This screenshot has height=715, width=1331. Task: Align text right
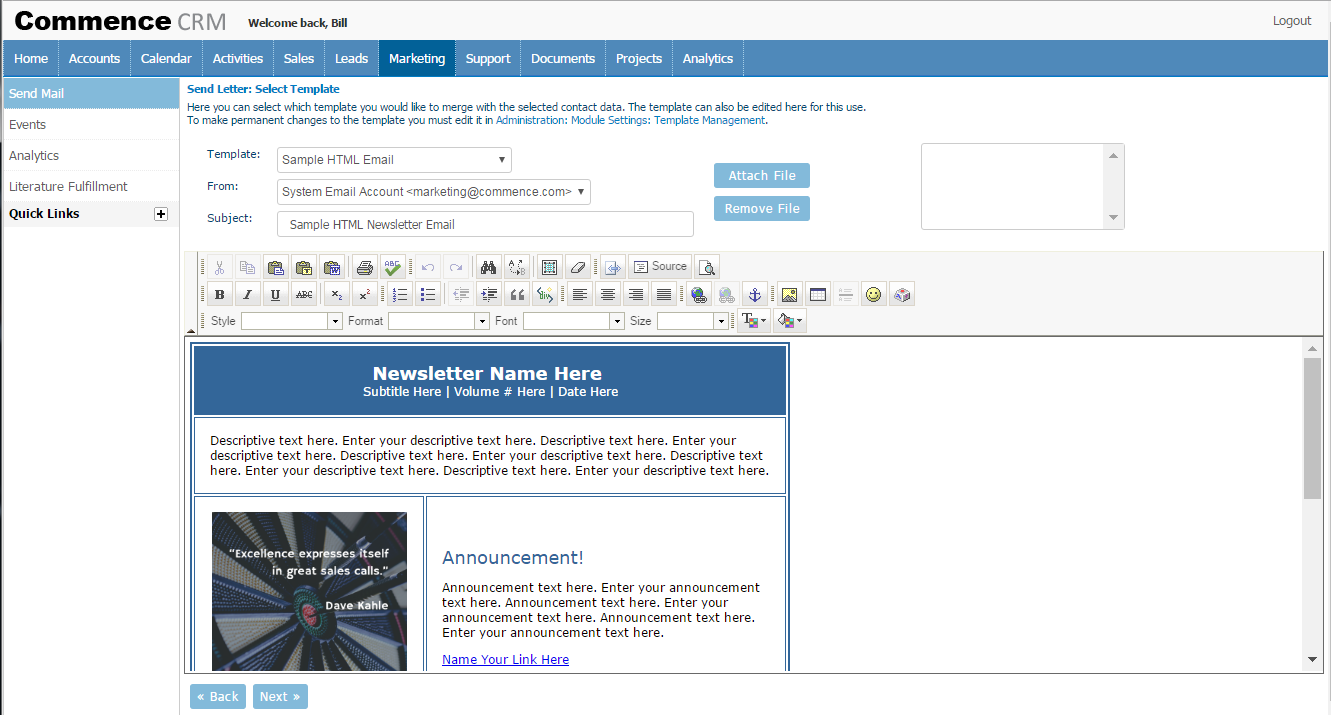click(x=636, y=294)
